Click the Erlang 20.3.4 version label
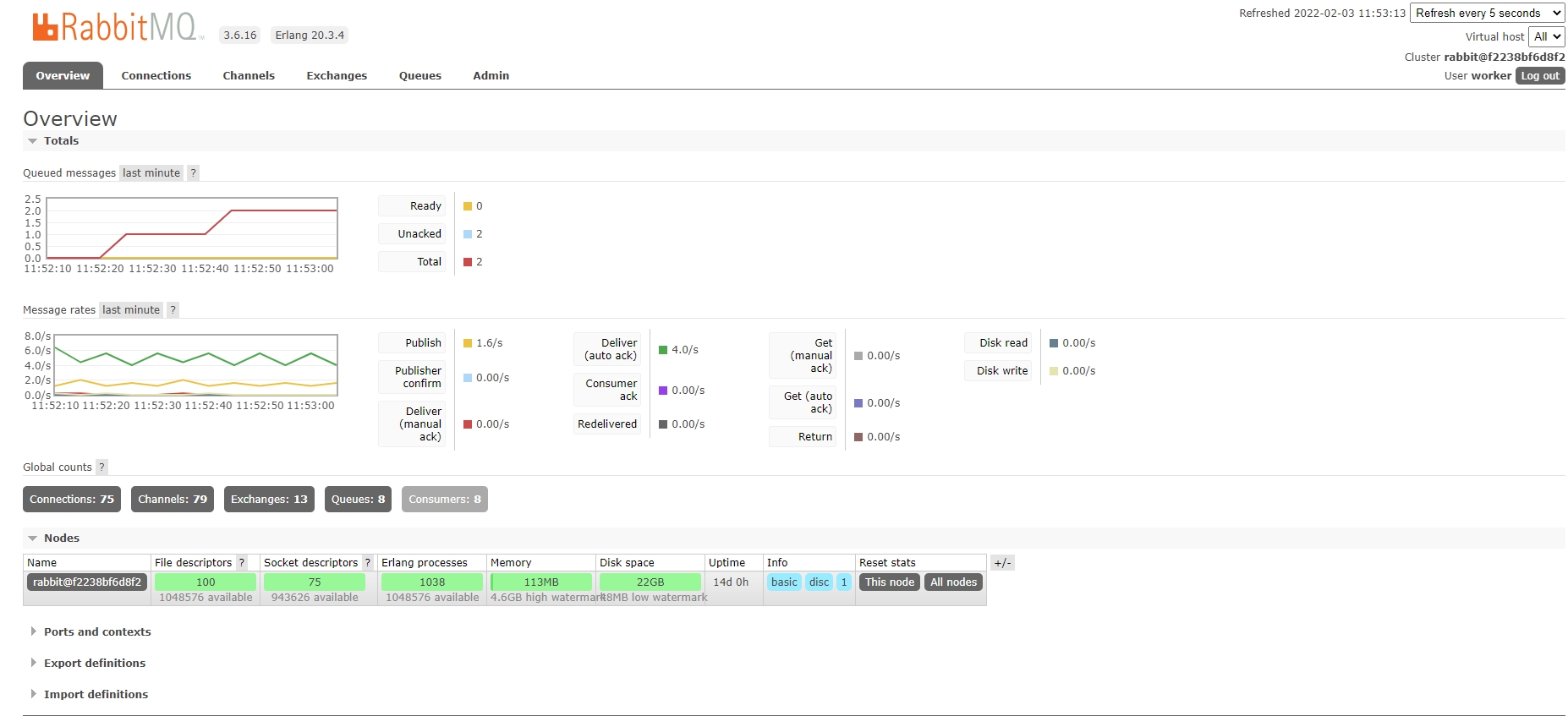Screen dimensions: 1568x716 [310, 35]
